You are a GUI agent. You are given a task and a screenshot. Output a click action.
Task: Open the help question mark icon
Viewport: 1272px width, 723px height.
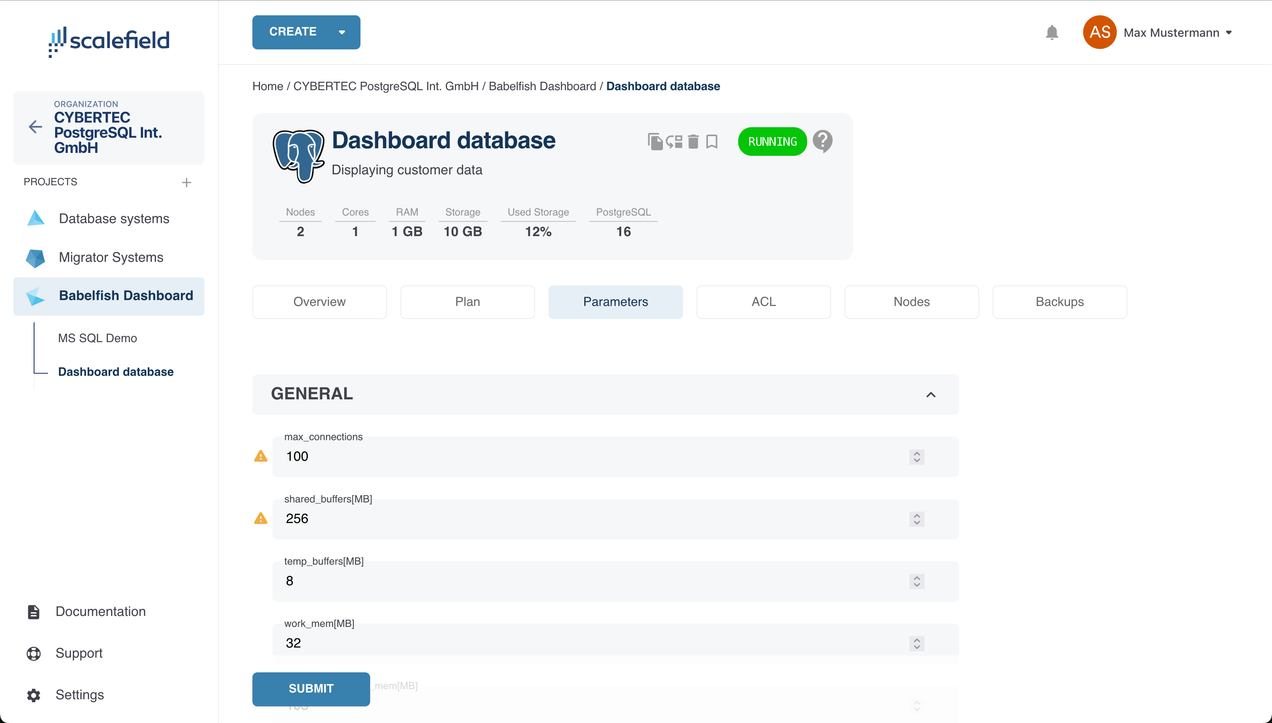(822, 141)
